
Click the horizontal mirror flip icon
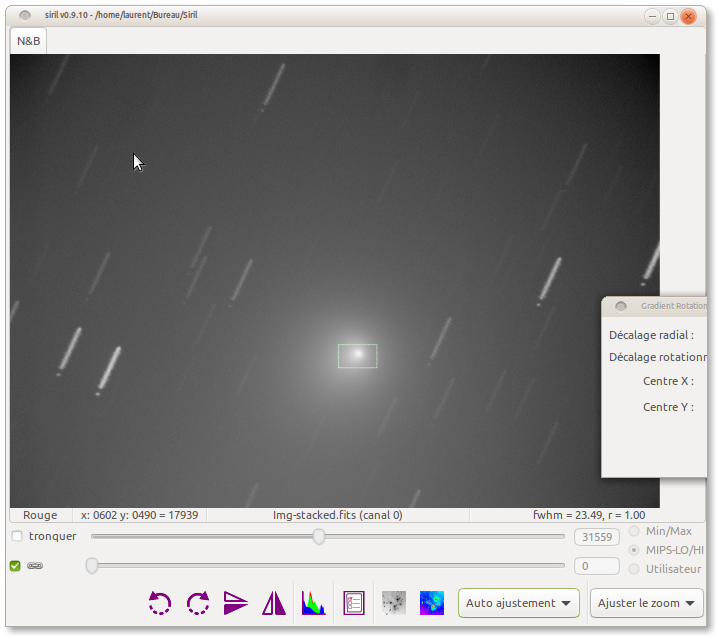point(274,603)
